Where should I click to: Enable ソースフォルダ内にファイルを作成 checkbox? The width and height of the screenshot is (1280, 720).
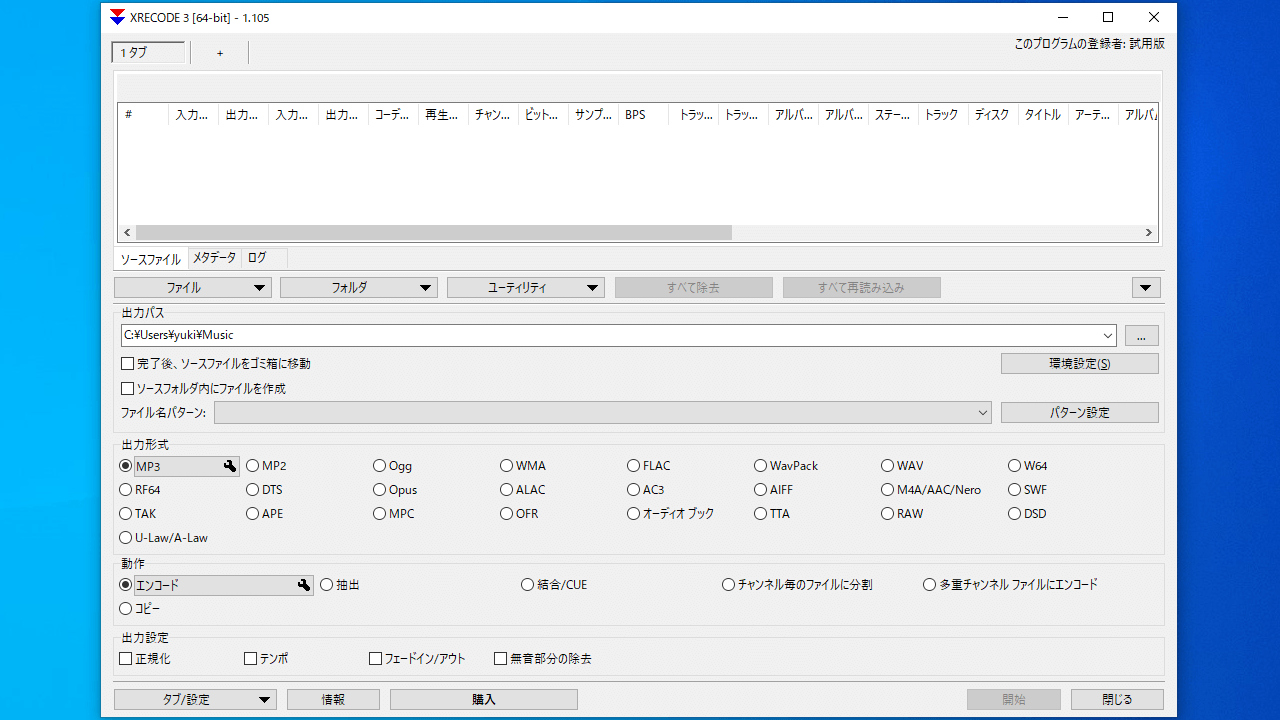point(127,389)
